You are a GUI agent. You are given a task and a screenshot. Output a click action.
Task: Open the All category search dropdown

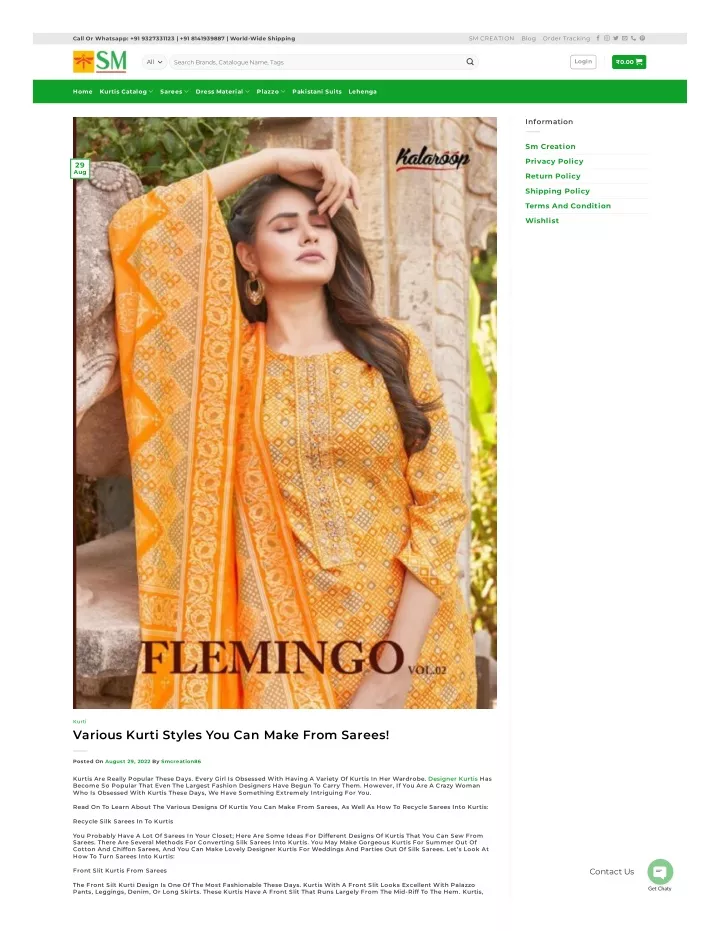[154, 62]
